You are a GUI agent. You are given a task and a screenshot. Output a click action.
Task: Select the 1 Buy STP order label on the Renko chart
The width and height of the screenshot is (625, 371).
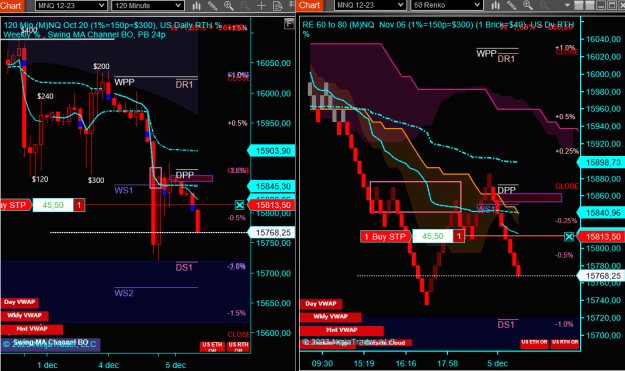385,237
